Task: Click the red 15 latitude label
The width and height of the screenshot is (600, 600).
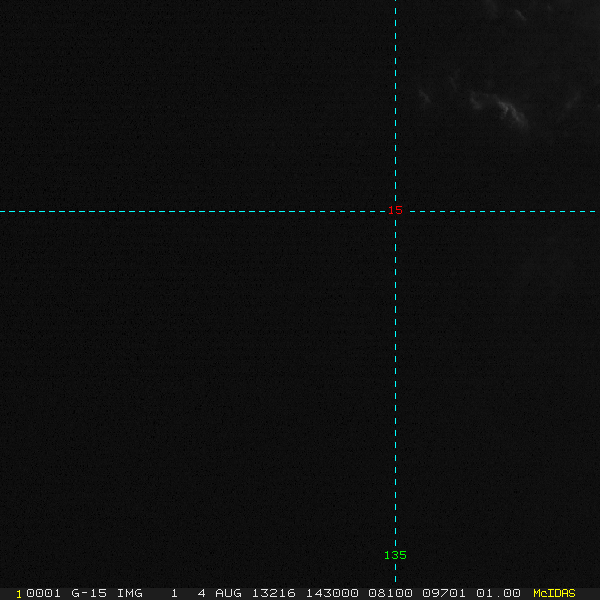Action: click(x=395, y=210)
